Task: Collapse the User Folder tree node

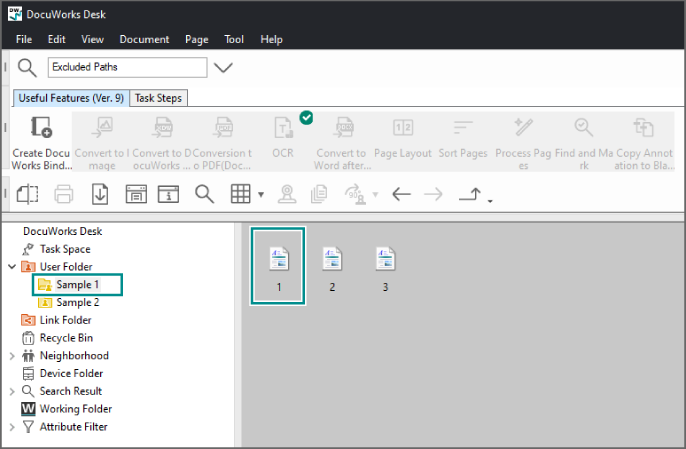Action: pos(12,267)
